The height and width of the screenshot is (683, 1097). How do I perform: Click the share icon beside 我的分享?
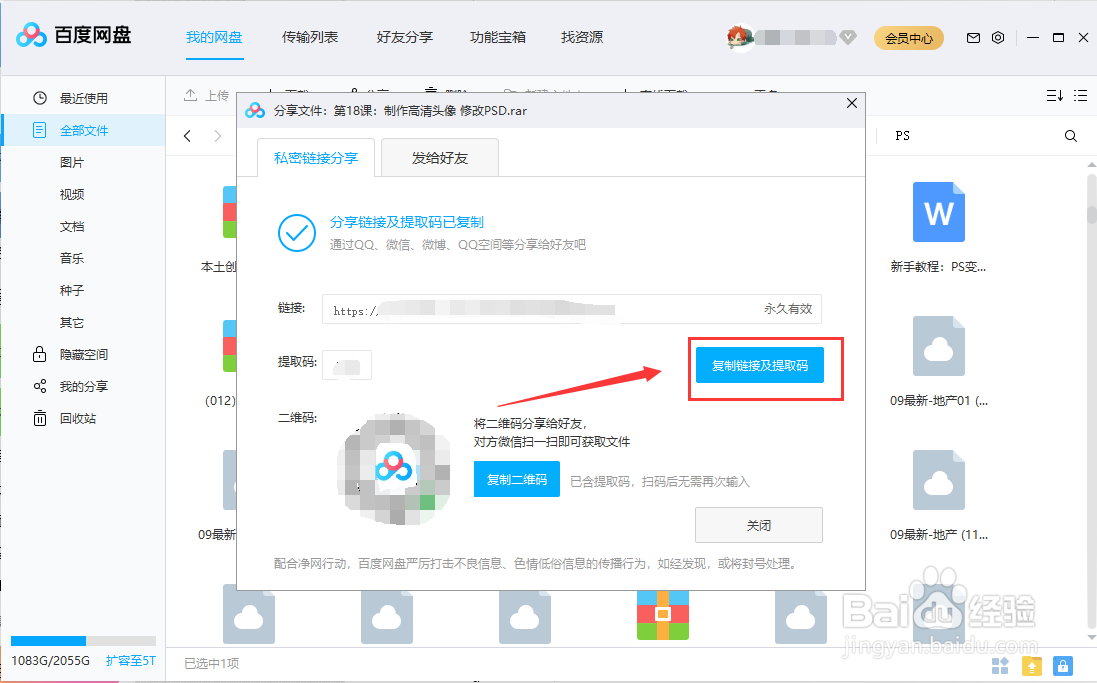(x=40, y=386)
